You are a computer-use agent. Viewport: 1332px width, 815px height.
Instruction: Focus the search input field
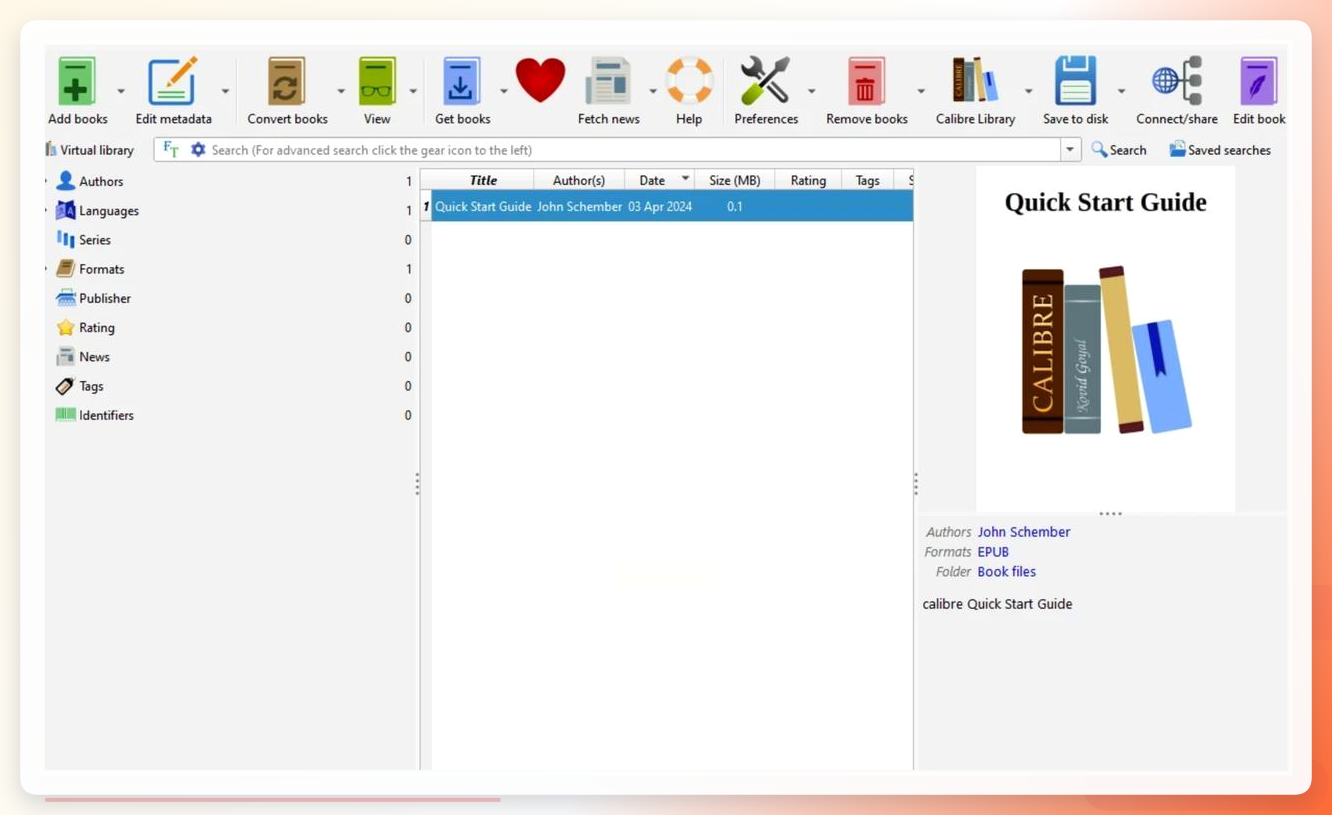(x=634, y=150)
